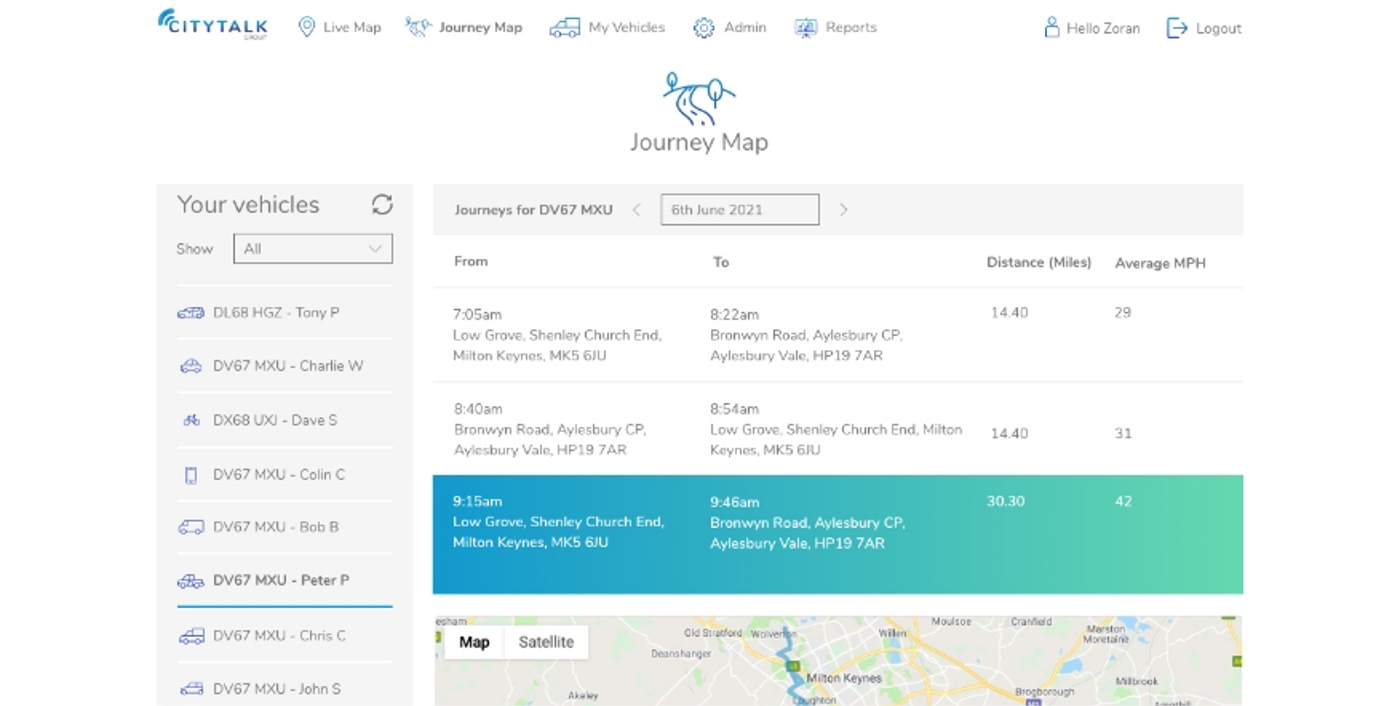The width and height of the screenshot is (1400, 706).
Task: Select vehicle DV67 MXU - Peter P
Action: (285, 581)
